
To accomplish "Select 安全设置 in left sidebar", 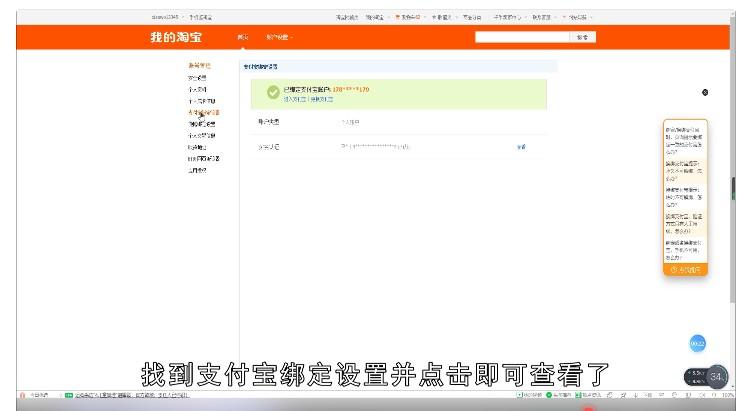I will (x=197, y=78).
